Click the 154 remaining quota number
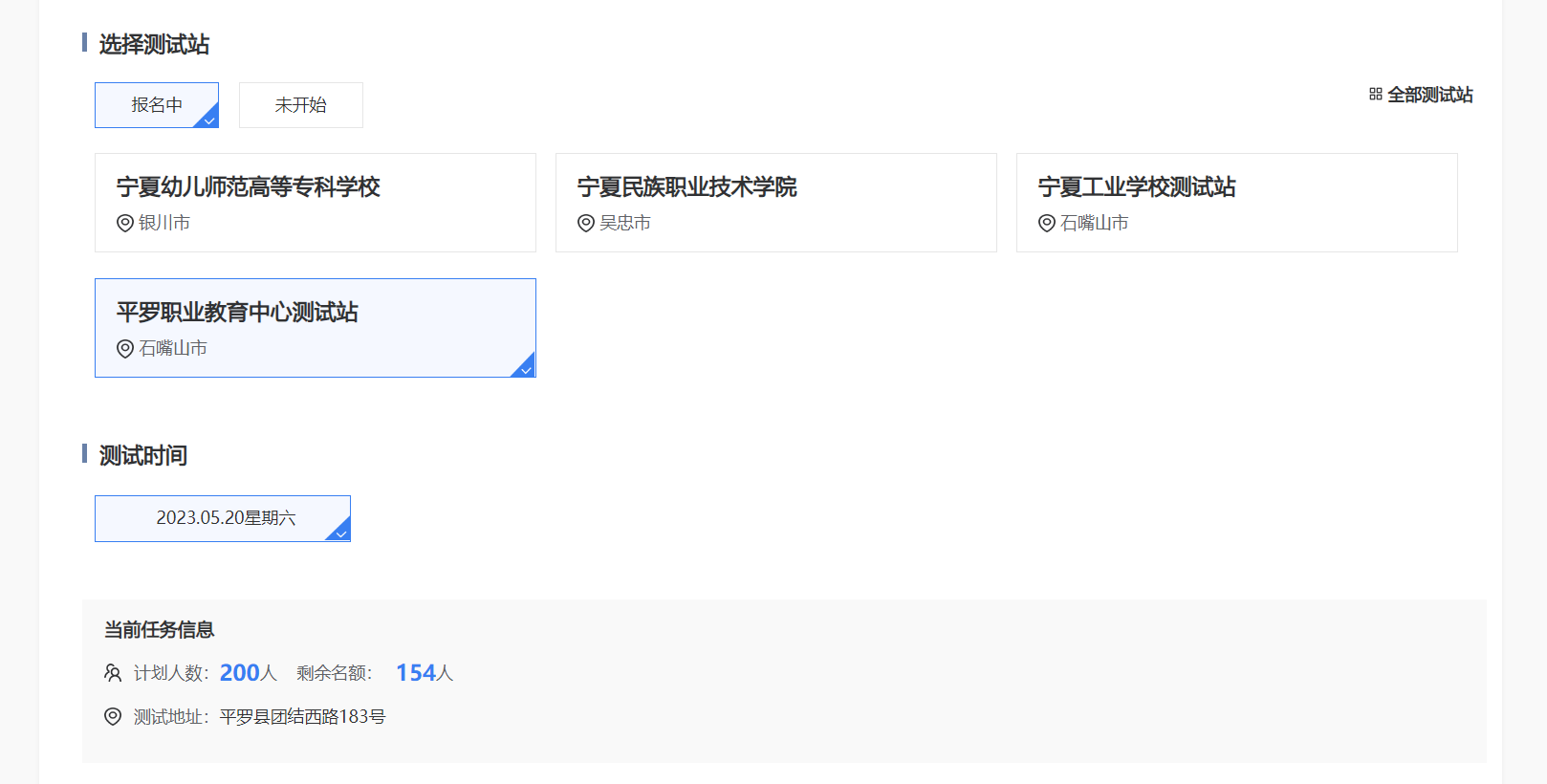This screenshot has width=1547, height=784. point(416,673)
